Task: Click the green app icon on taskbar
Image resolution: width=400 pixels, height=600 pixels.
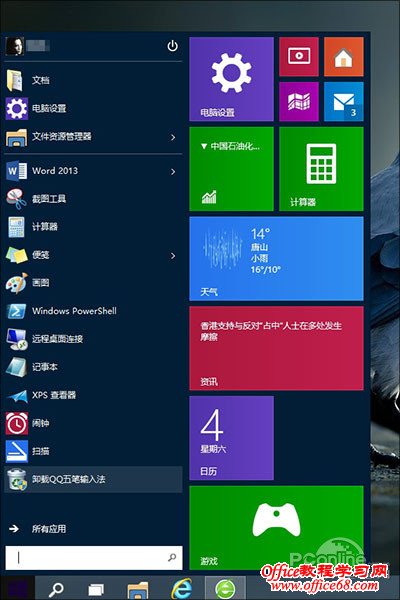Action: click(225, 589)
